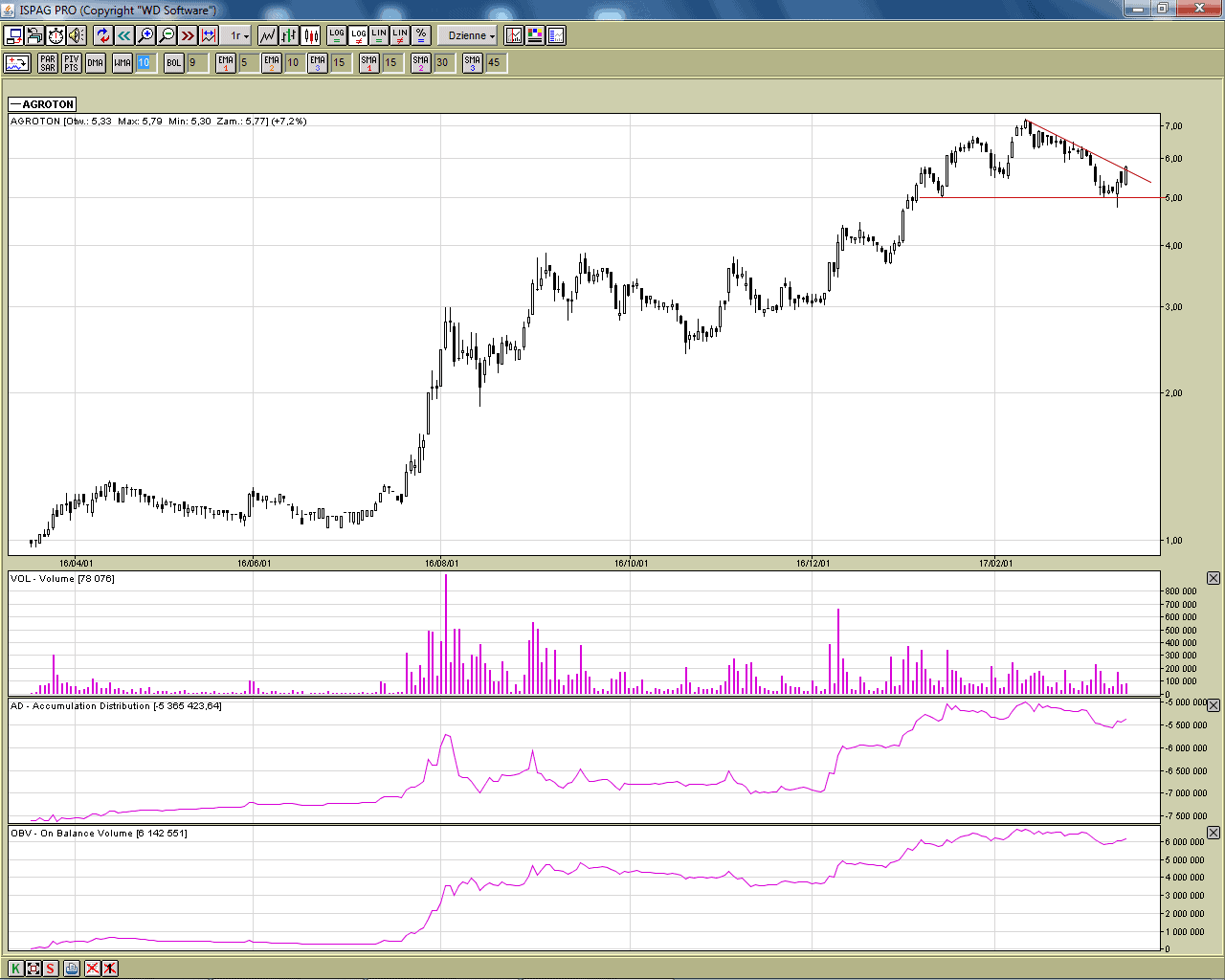Click the teal backward double-arrow icon
This screenshot has height=980, width=1225.
(x=123, y=35)
